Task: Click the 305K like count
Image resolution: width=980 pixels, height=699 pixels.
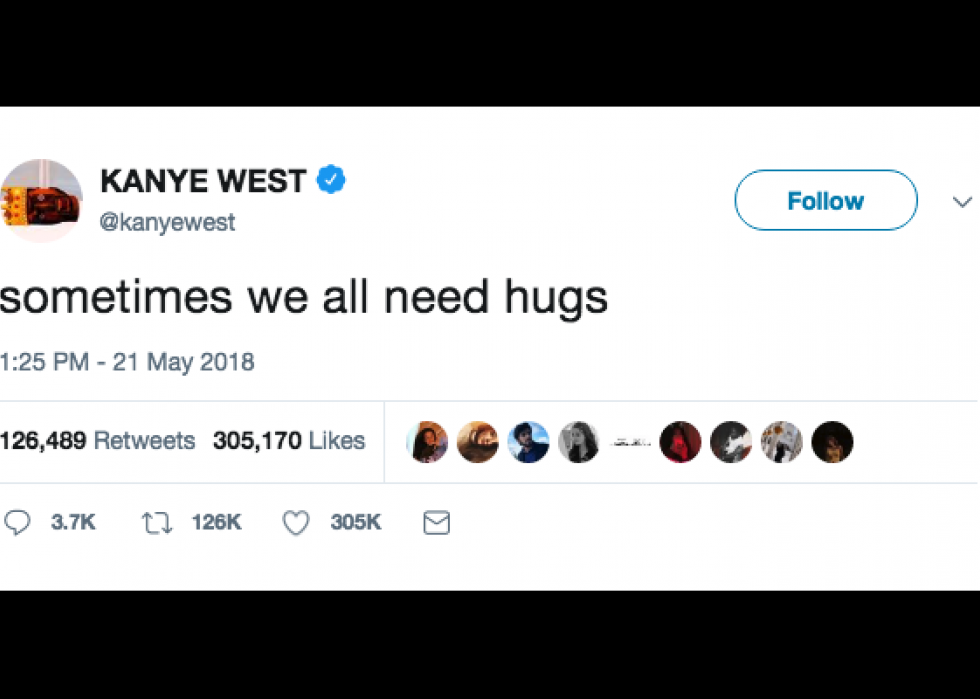Action: click(356, 522)
